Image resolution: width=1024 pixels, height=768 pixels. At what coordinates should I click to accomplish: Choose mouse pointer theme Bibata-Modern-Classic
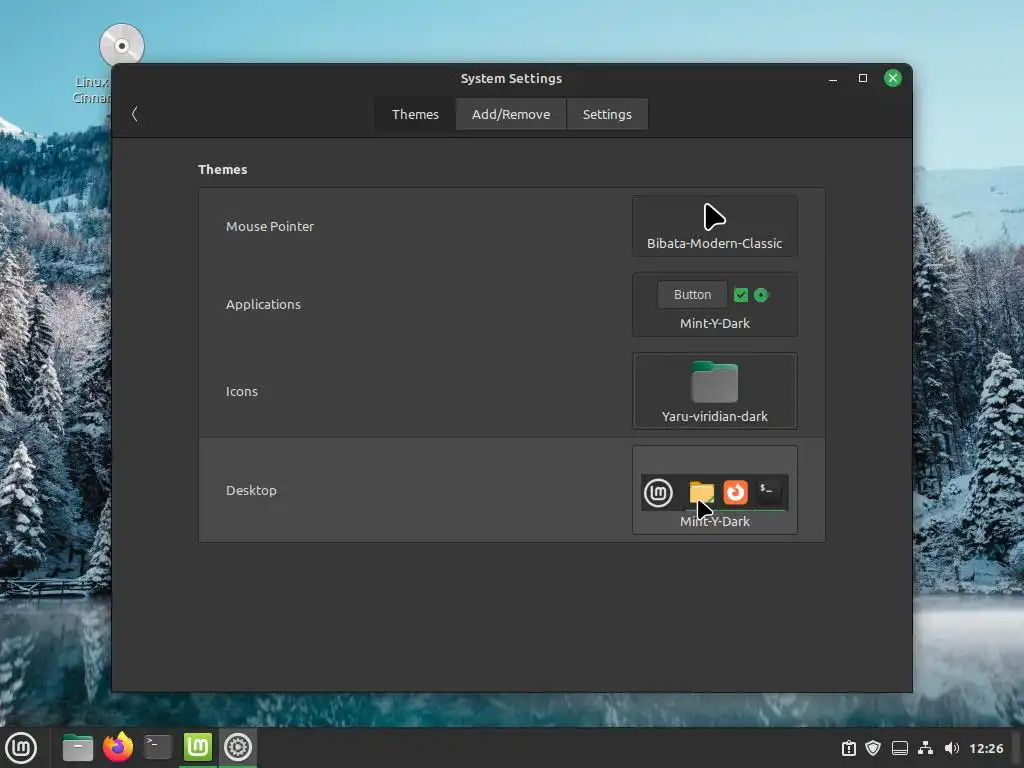tap(714, 226)
